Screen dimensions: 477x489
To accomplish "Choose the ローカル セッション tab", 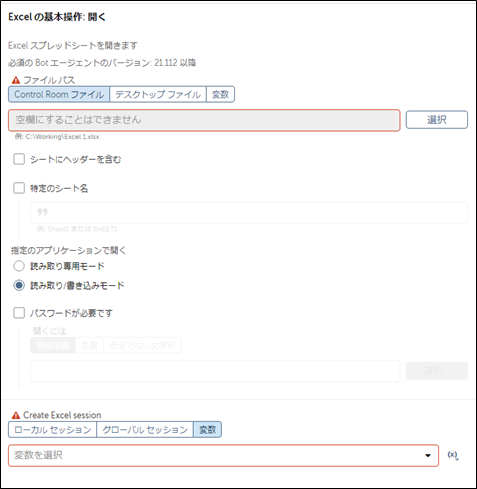I will (53, 430).
